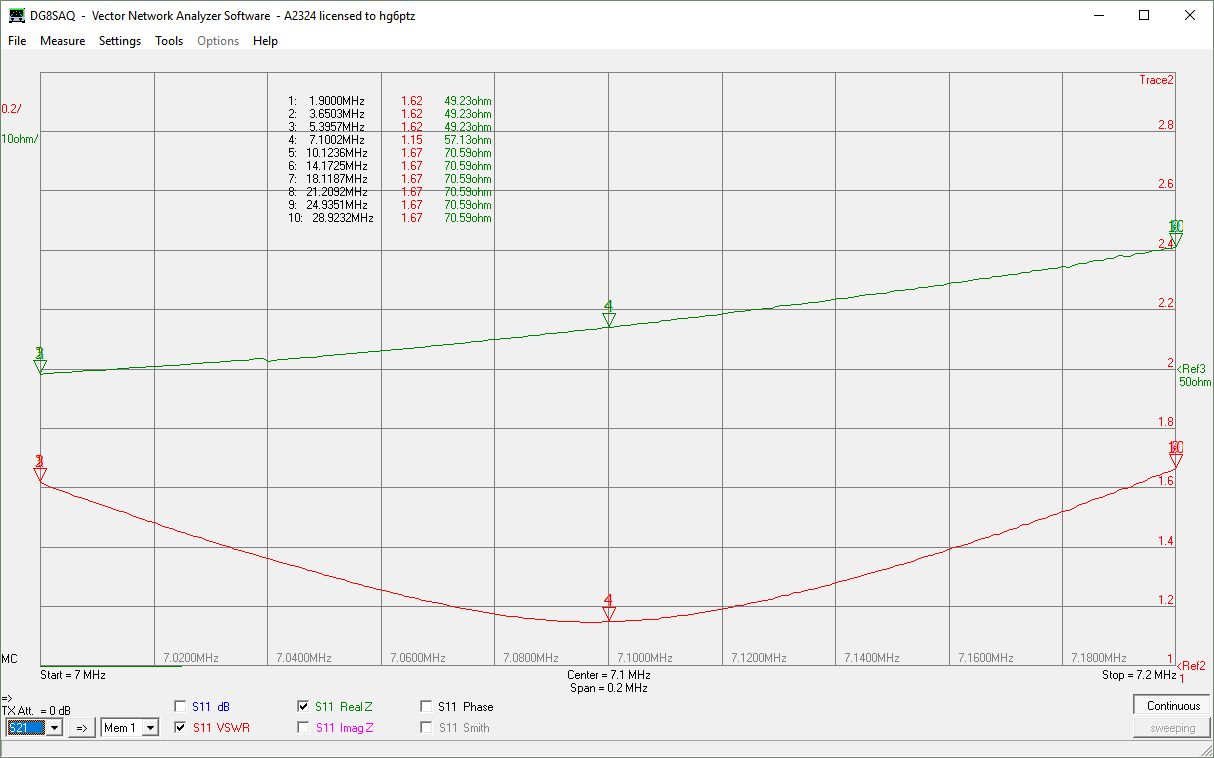Screen dimensions: 1214x758
Task: Enable the S11 dB trace checkbox
Action: click(181, 706)
